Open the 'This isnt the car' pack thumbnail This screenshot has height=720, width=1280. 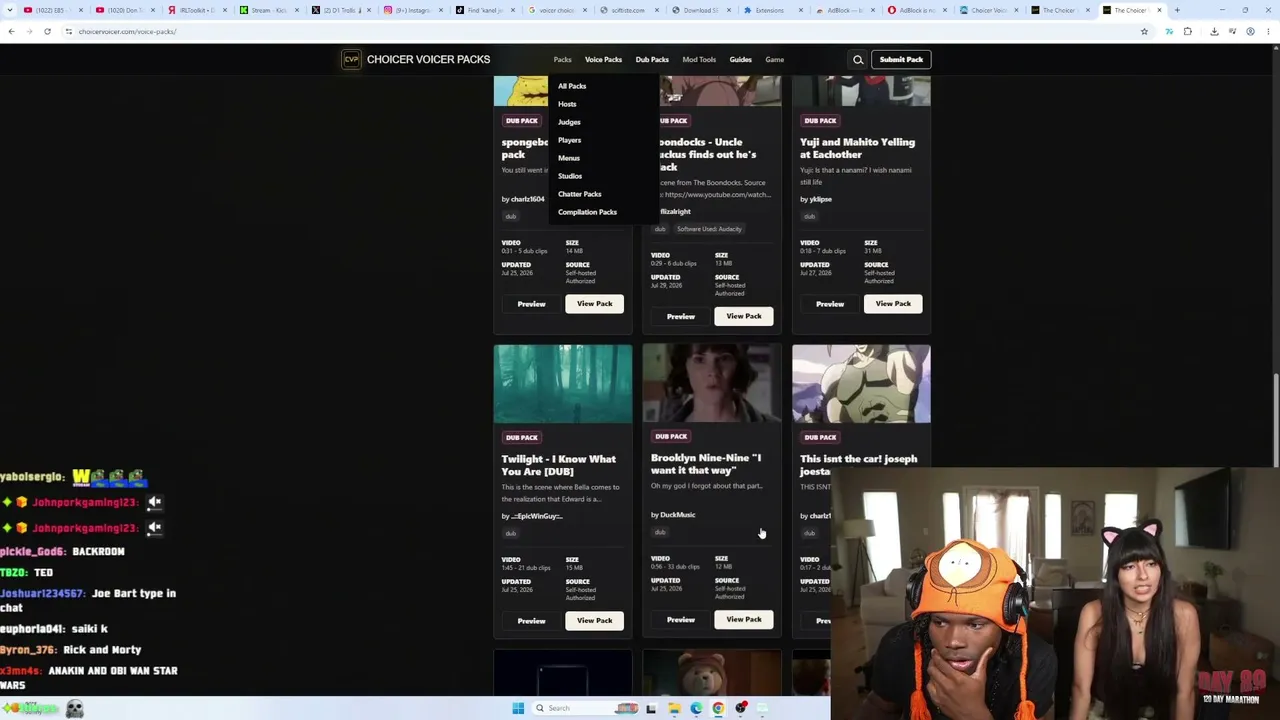coord(861,384)
